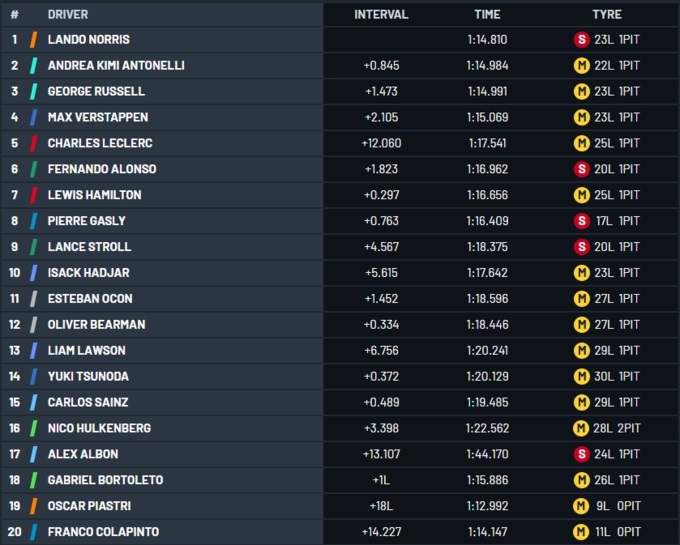Screen dimensions: 680x545
Task: Click the position number column header
Action: (15, 15)
